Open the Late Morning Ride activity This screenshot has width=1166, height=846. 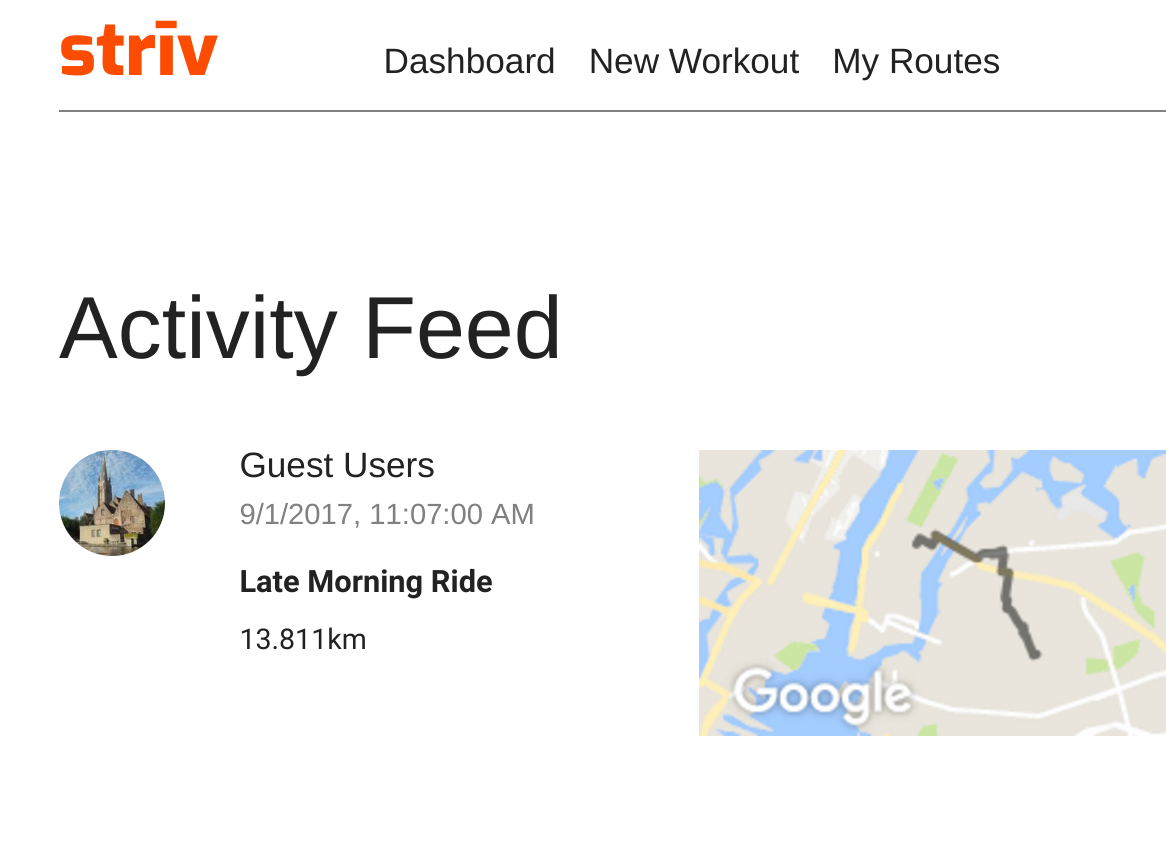pyautogui.click(x=366, y=581)
